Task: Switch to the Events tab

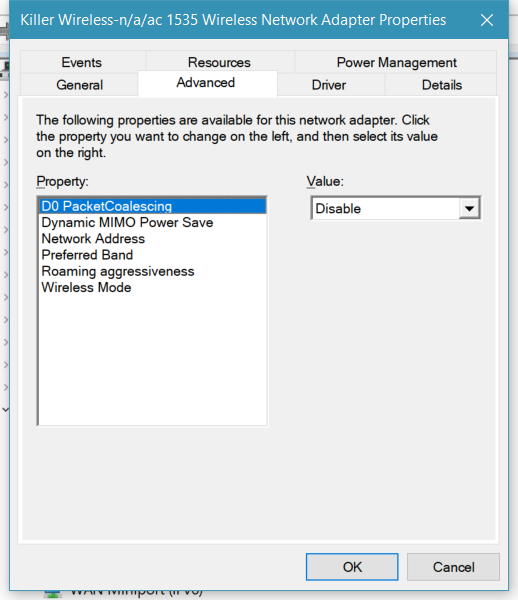Action: 82,62
